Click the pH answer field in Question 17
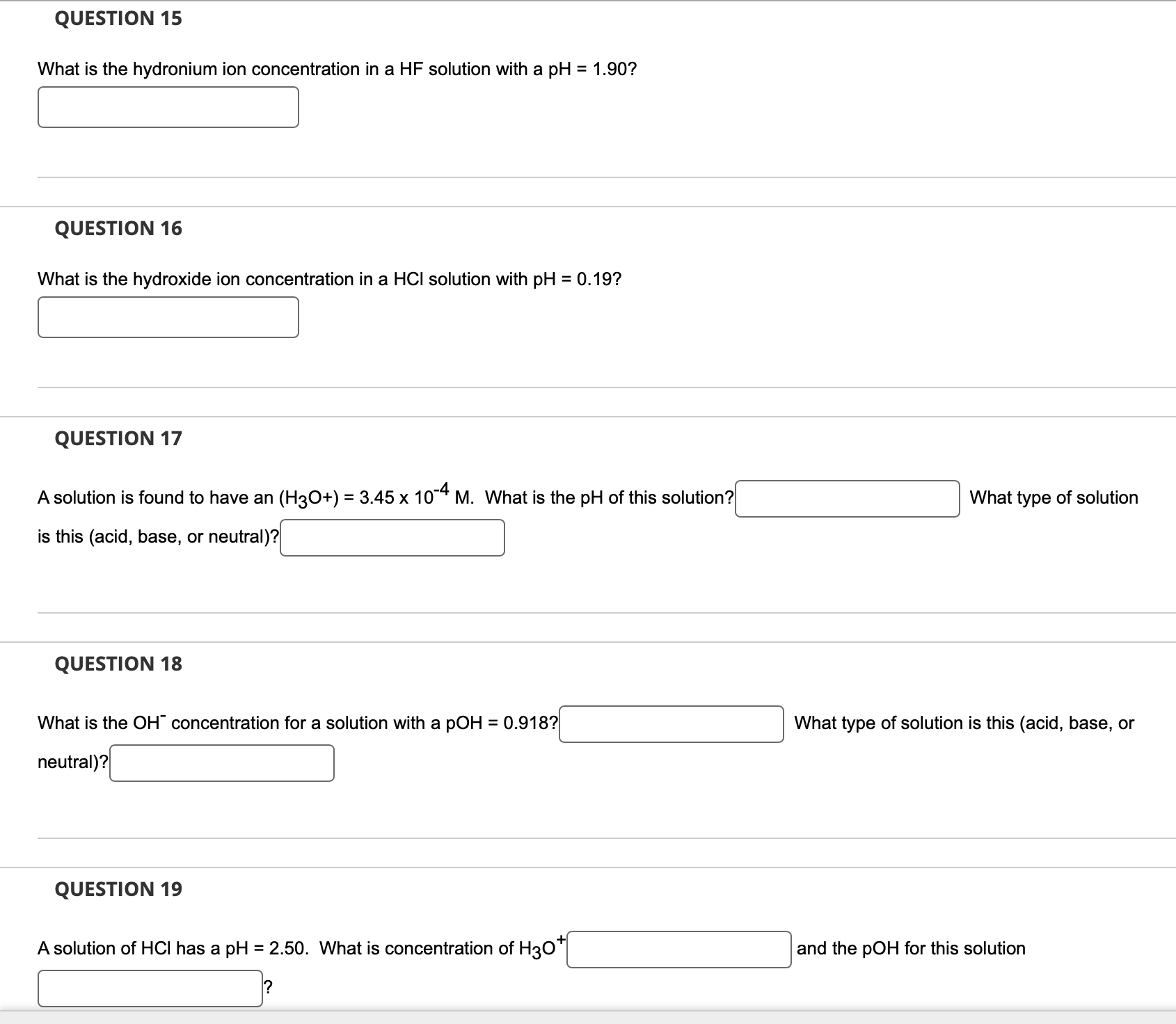 click(x=845, y=498)
